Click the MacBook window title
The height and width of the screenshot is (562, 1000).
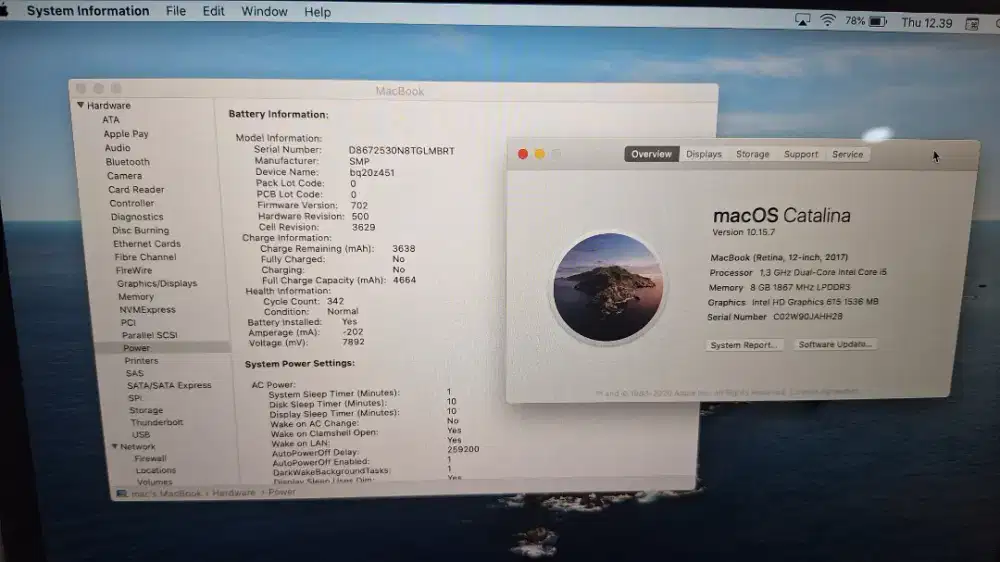pos(399,91)
